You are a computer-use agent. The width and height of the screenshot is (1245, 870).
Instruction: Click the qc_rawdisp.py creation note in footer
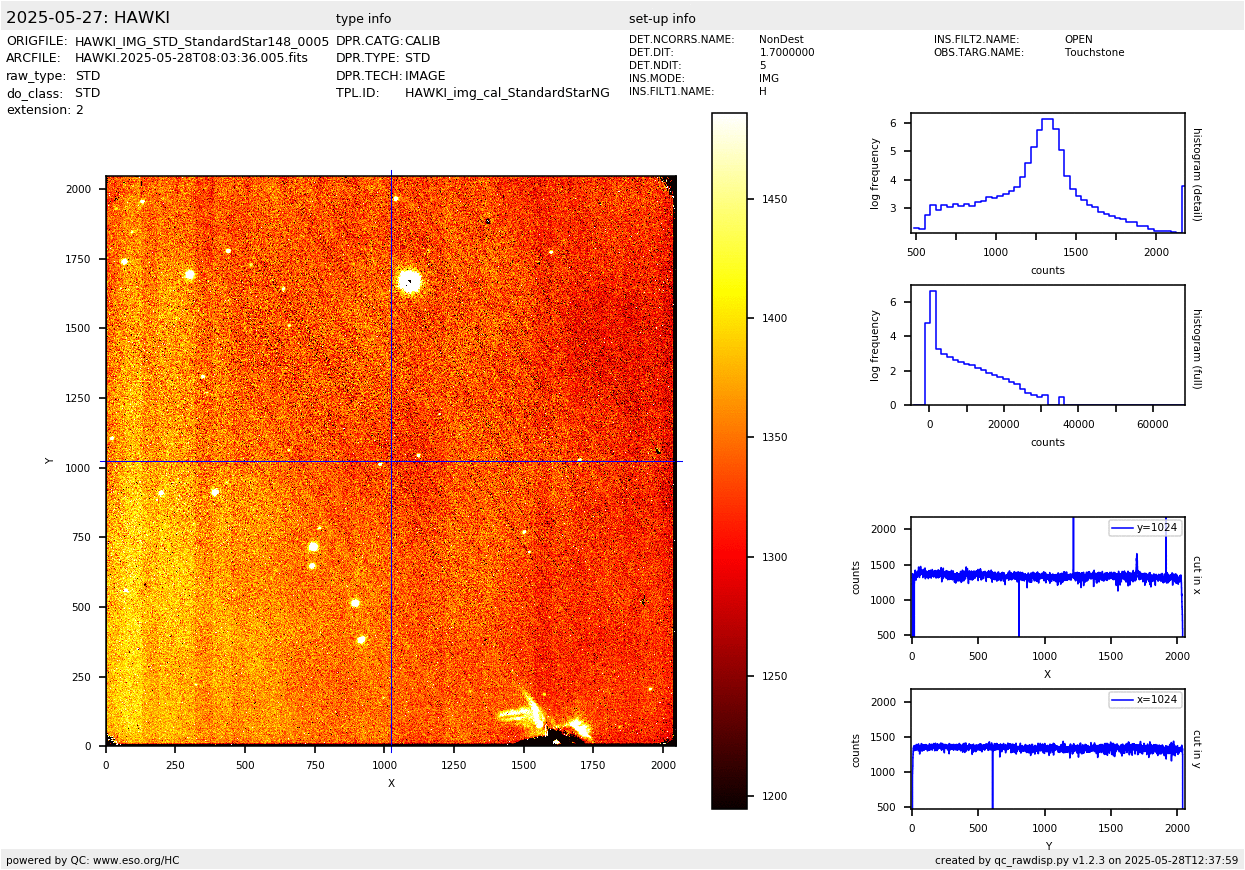1086,860
